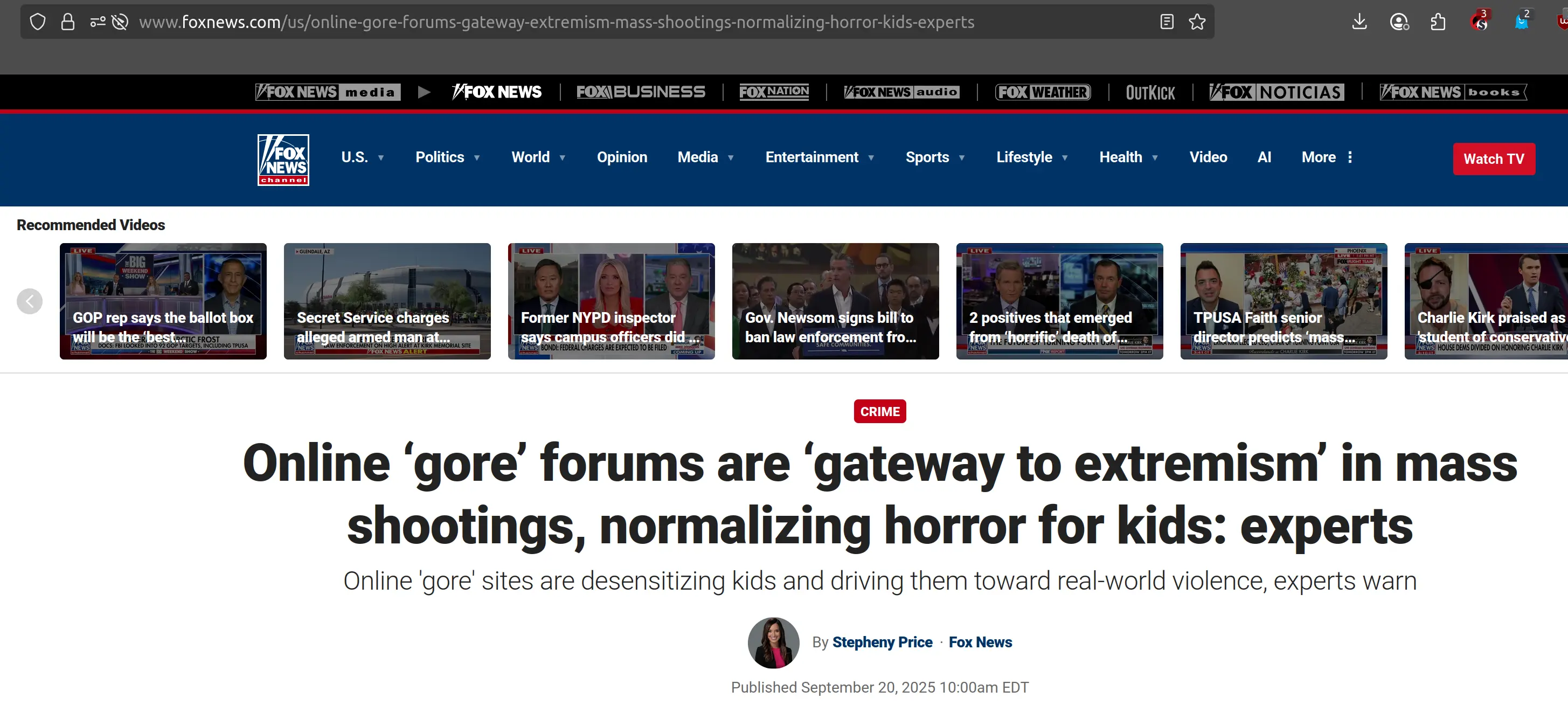Open the Sports nav label
1568x705 pixels.
coord(927,157)
